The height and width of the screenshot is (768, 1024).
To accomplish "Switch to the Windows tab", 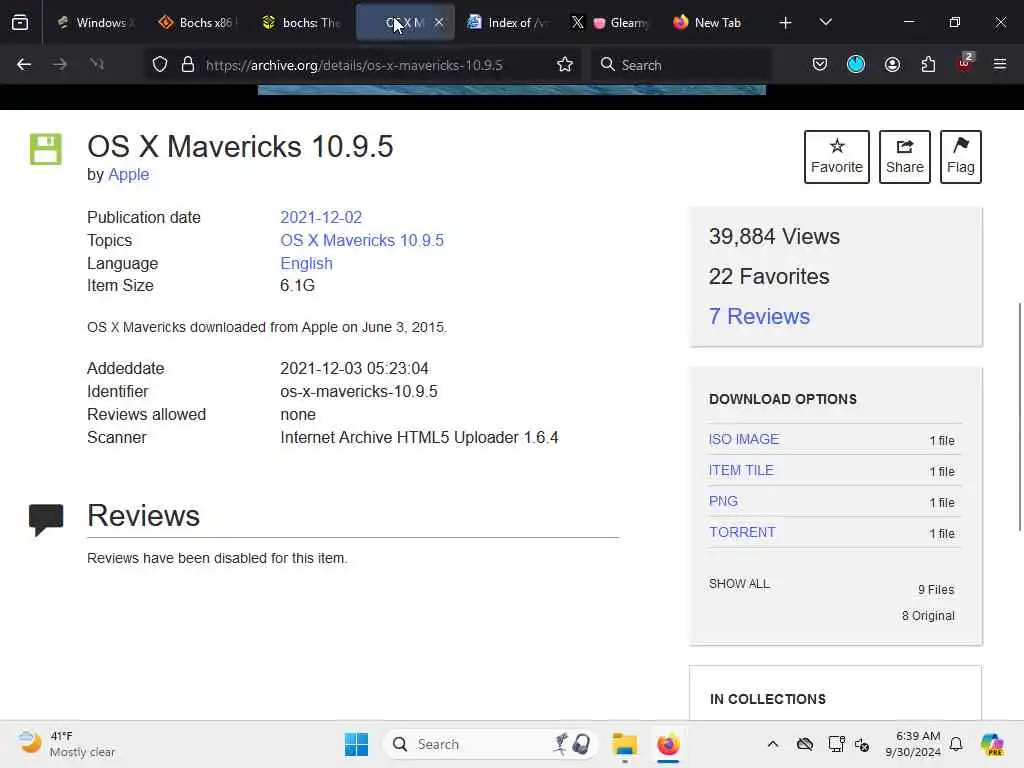I will tap(95, 22).
